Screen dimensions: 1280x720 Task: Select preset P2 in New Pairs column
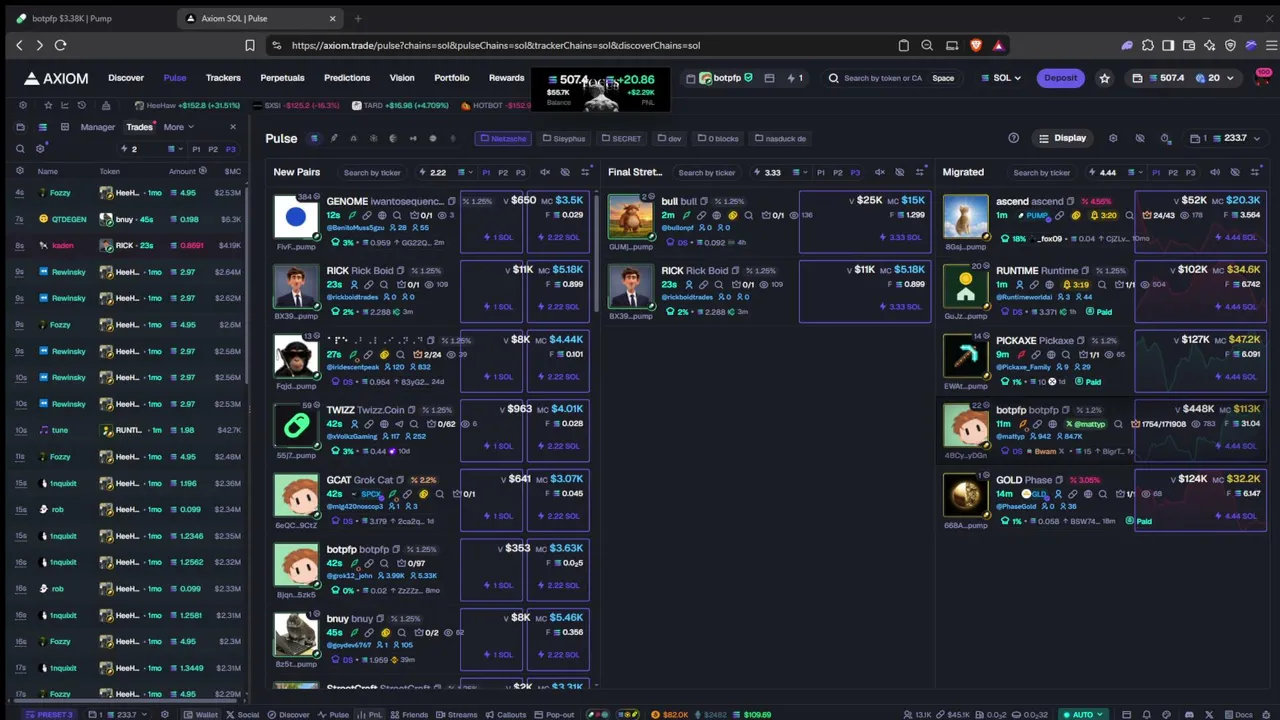click(503, 172)
